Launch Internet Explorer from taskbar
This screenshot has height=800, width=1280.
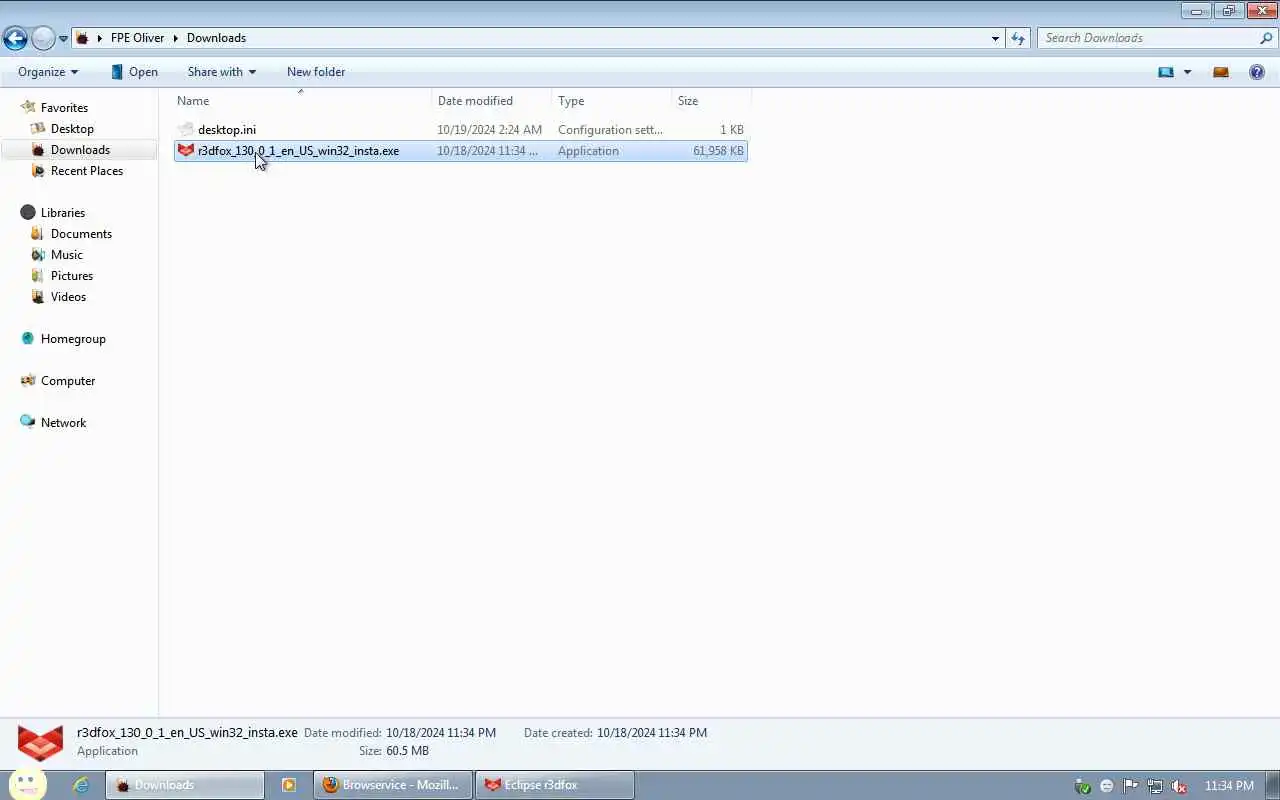81,785
